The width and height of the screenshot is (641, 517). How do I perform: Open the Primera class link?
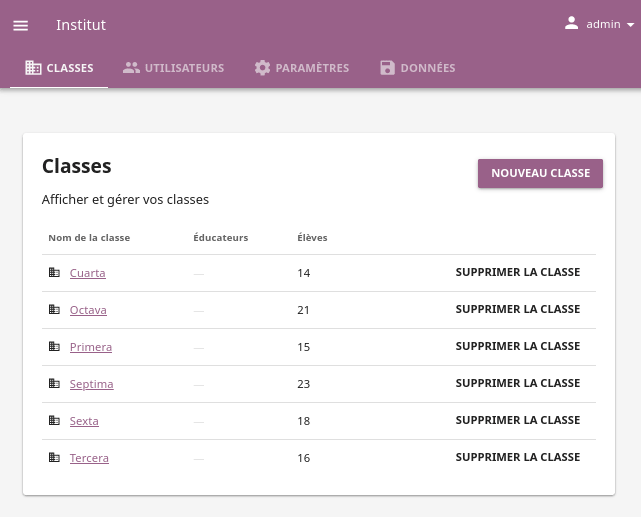pyautogui.click(x=91, y=347)
